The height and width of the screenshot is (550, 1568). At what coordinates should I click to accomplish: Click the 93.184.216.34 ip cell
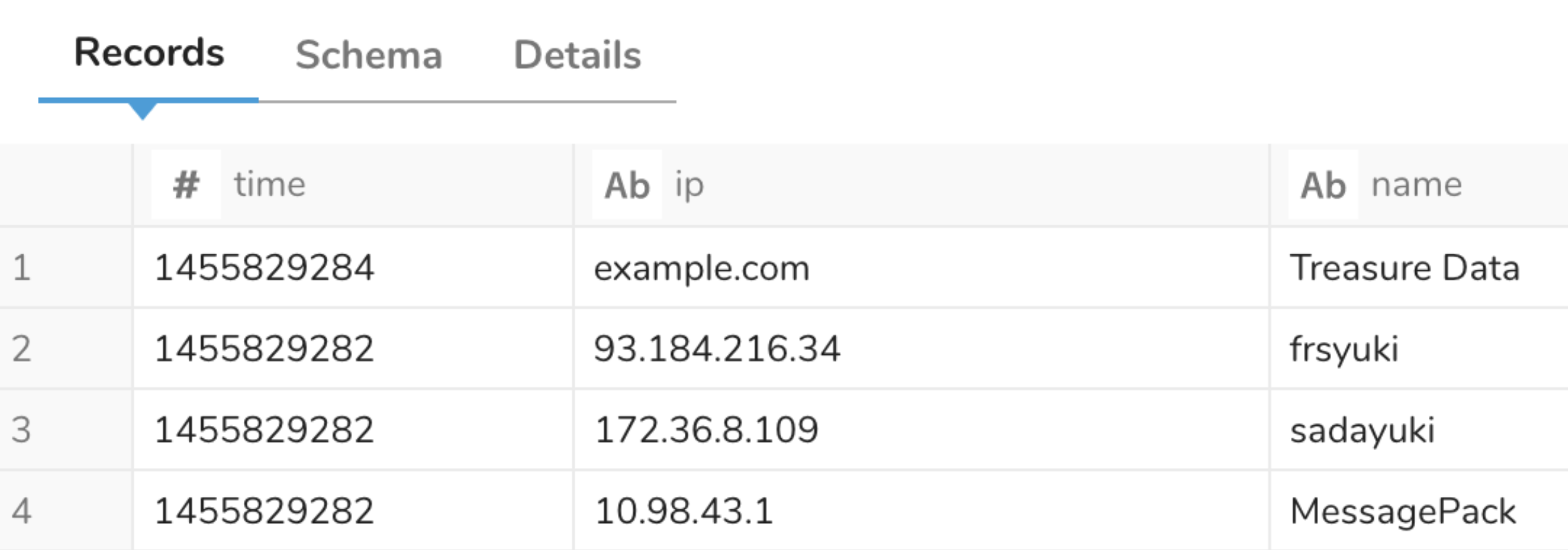716,349
